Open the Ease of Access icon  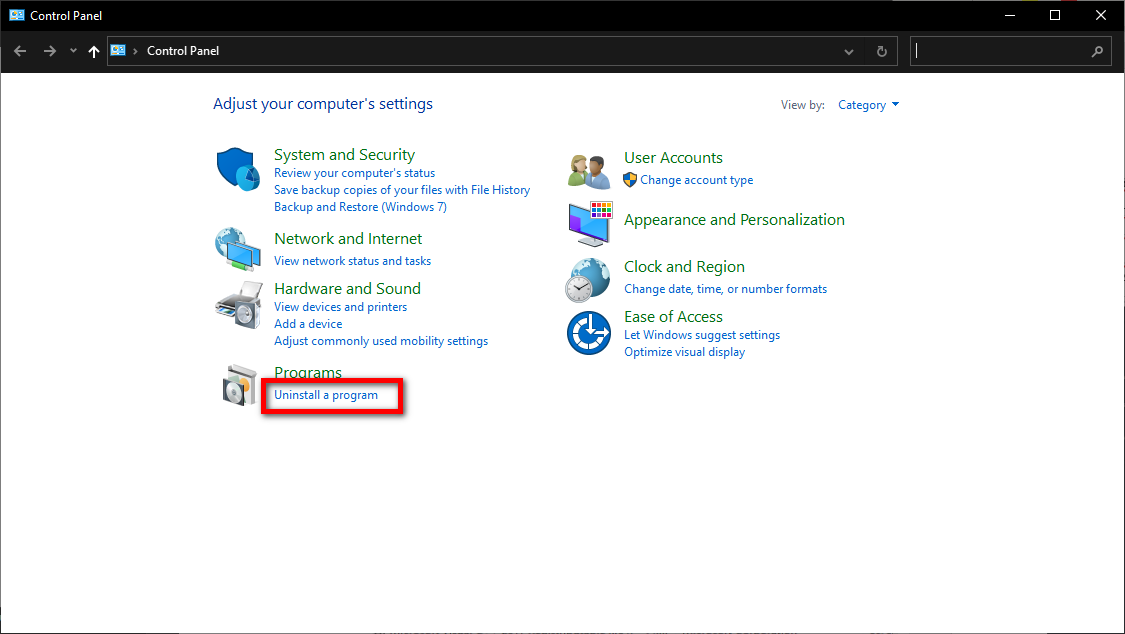coord(588,333)
